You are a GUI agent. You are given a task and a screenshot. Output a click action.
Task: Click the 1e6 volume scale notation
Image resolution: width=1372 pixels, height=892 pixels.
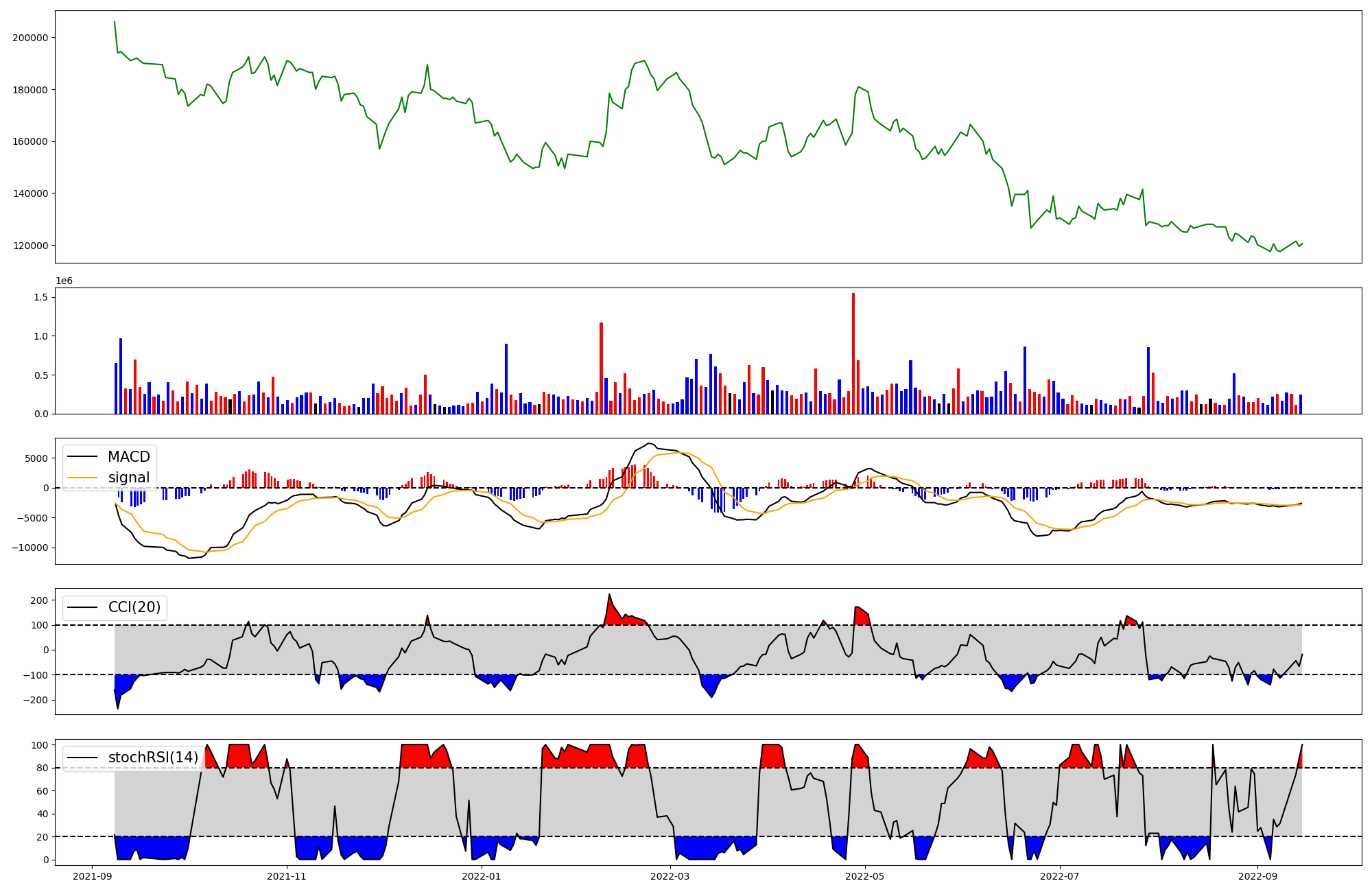(64, 281)
